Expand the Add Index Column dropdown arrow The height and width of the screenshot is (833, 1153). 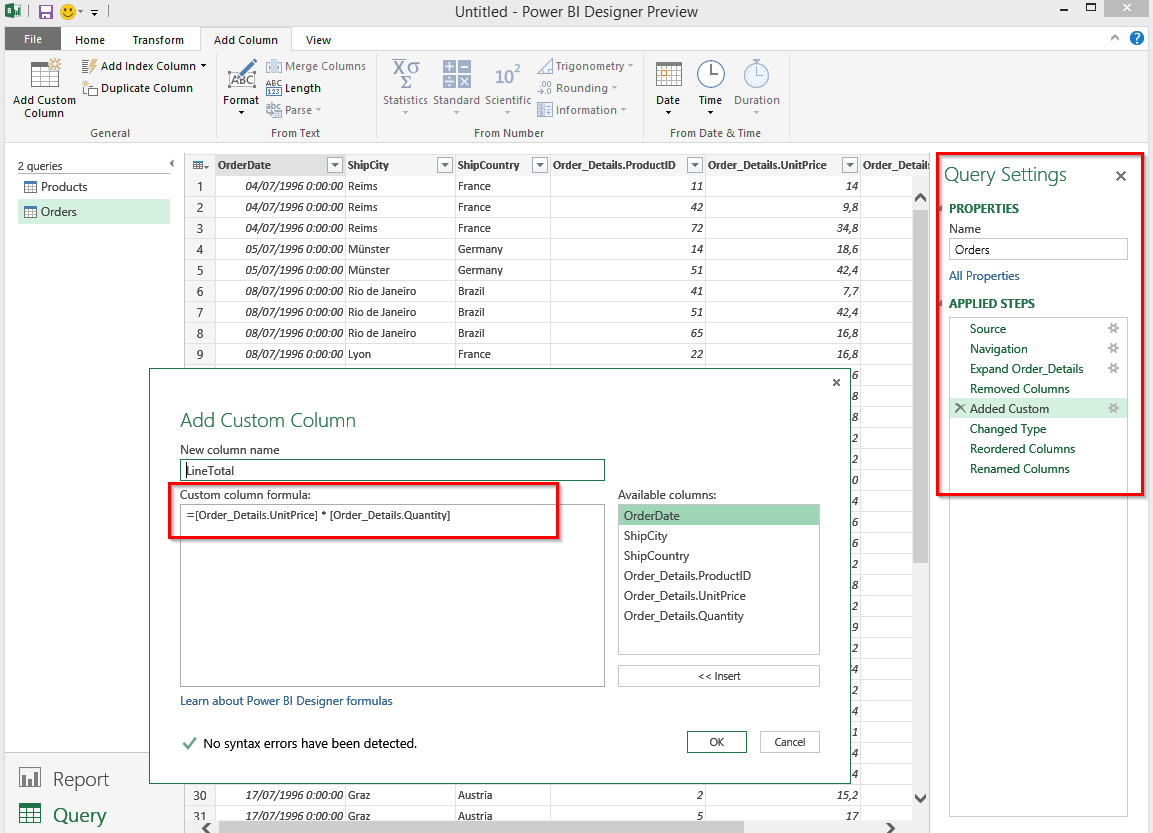[204, 66]
